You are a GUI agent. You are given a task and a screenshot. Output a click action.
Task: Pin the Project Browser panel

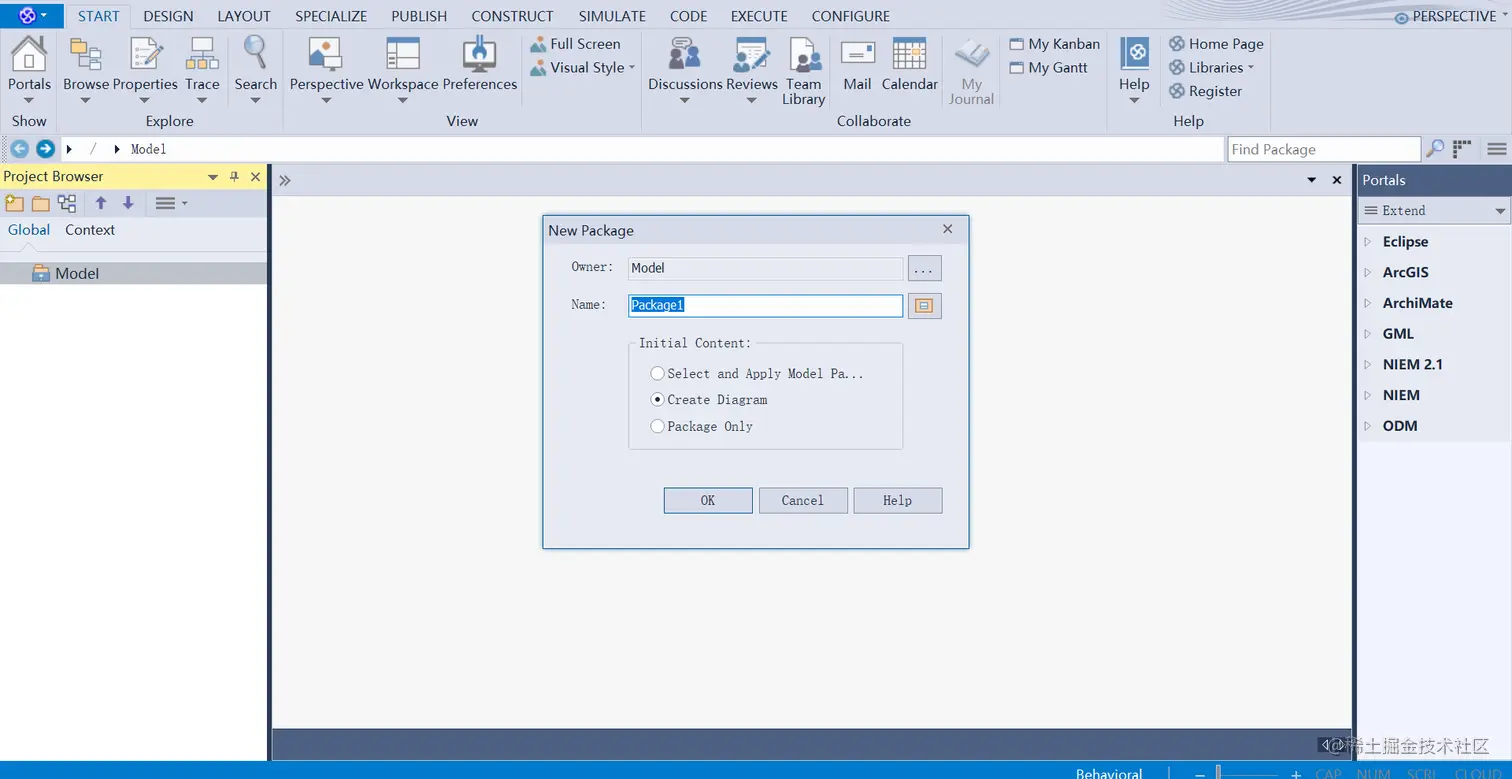pos(234,177)
